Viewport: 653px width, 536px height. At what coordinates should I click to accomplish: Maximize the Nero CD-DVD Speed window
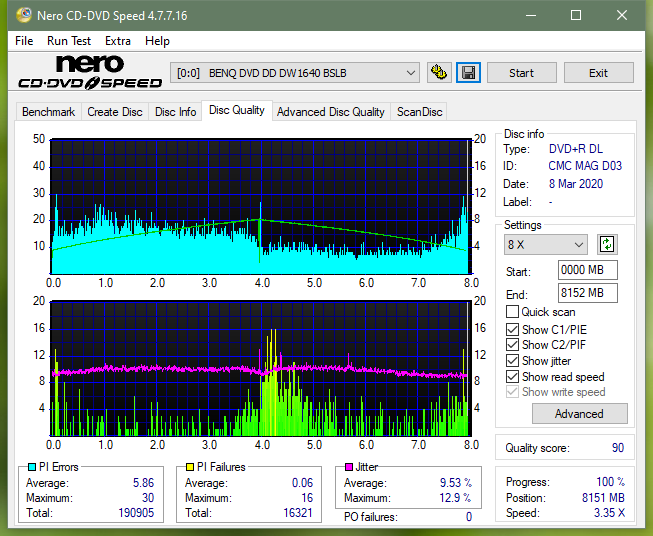(x=576, y=15)
